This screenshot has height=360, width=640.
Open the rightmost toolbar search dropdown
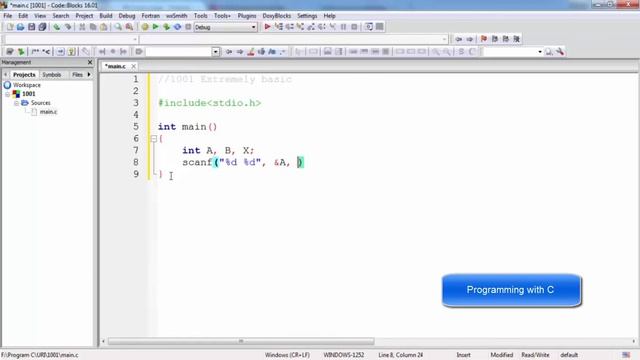click(540, 52)
